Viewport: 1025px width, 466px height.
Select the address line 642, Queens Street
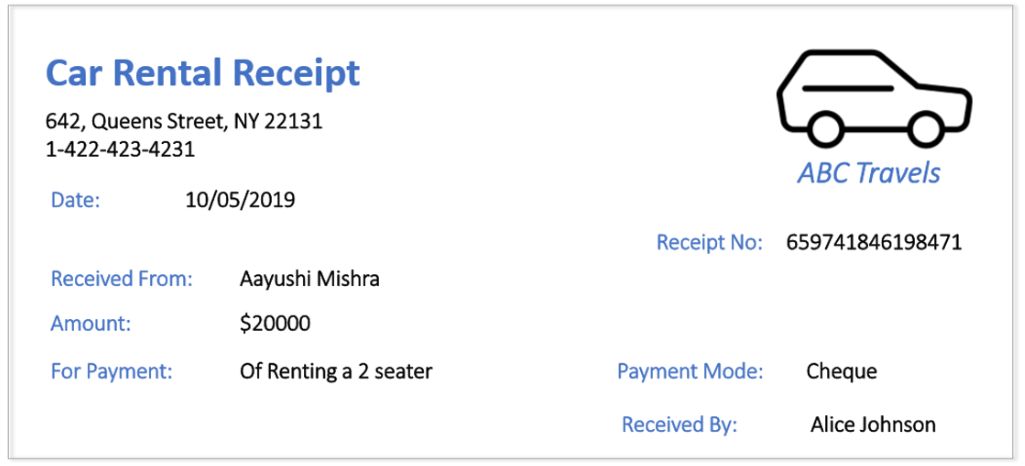tap(184, 122)
